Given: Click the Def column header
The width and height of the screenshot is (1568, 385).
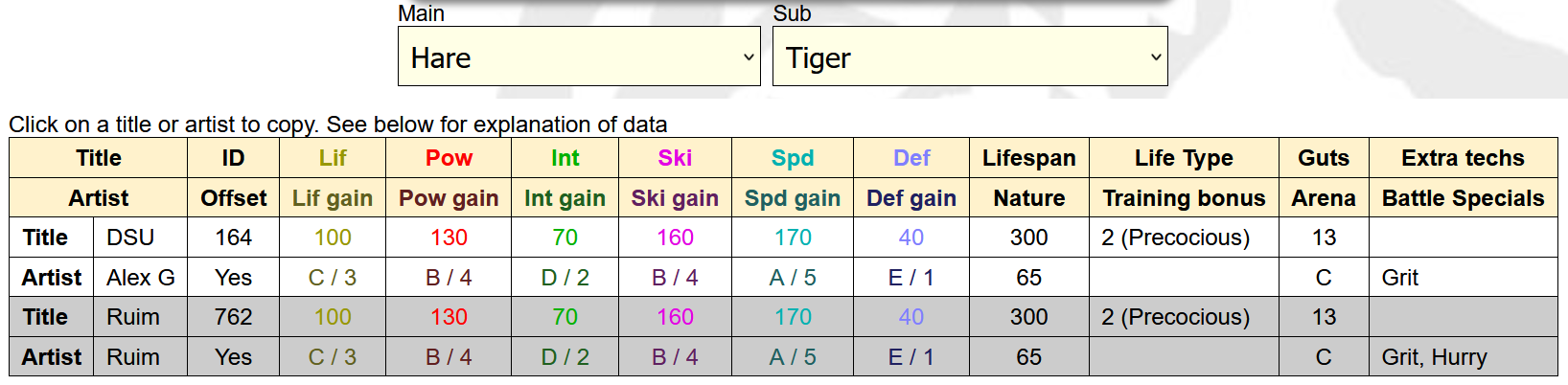Looking at the screenshot, I should click(911, 158).
